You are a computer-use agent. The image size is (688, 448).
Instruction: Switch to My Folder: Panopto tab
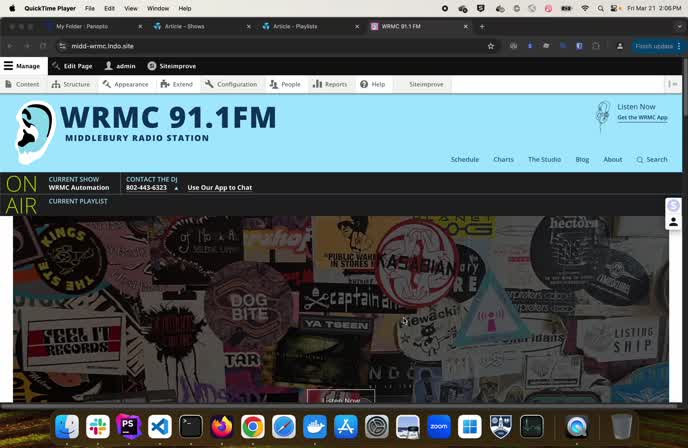click(94, 26)
